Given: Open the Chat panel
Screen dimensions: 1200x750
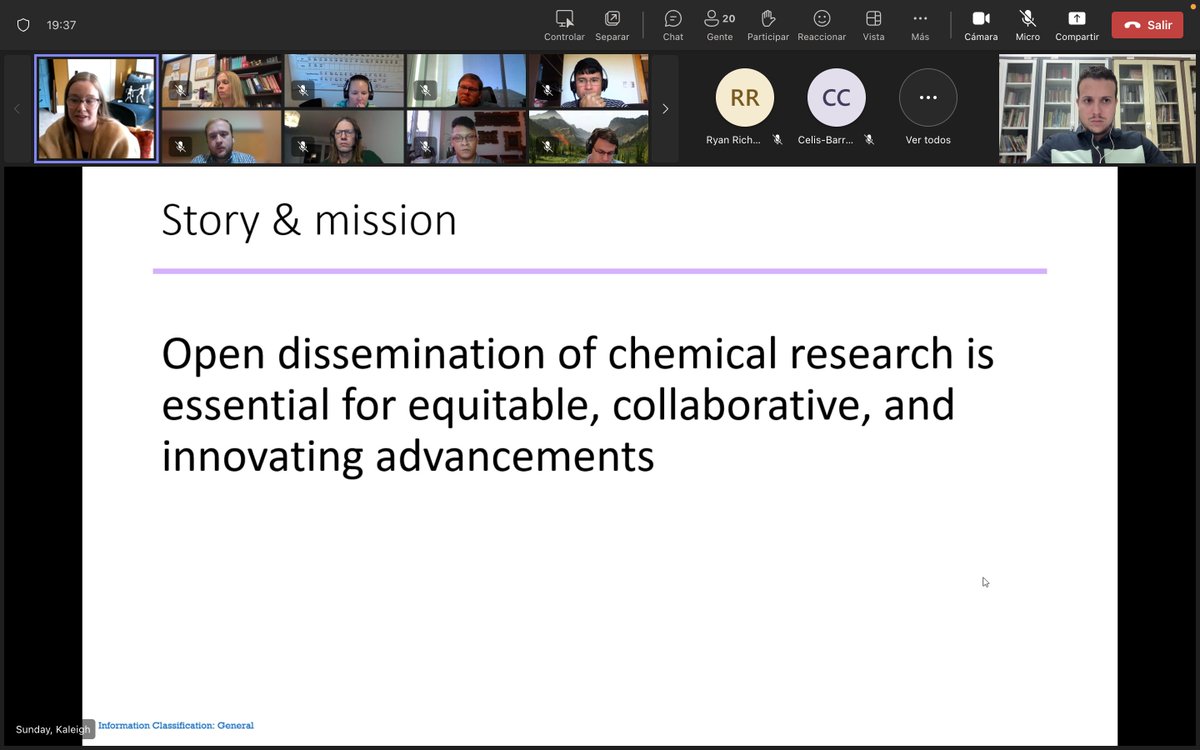Looking at the screenshot, I should (x=673, y=25).
